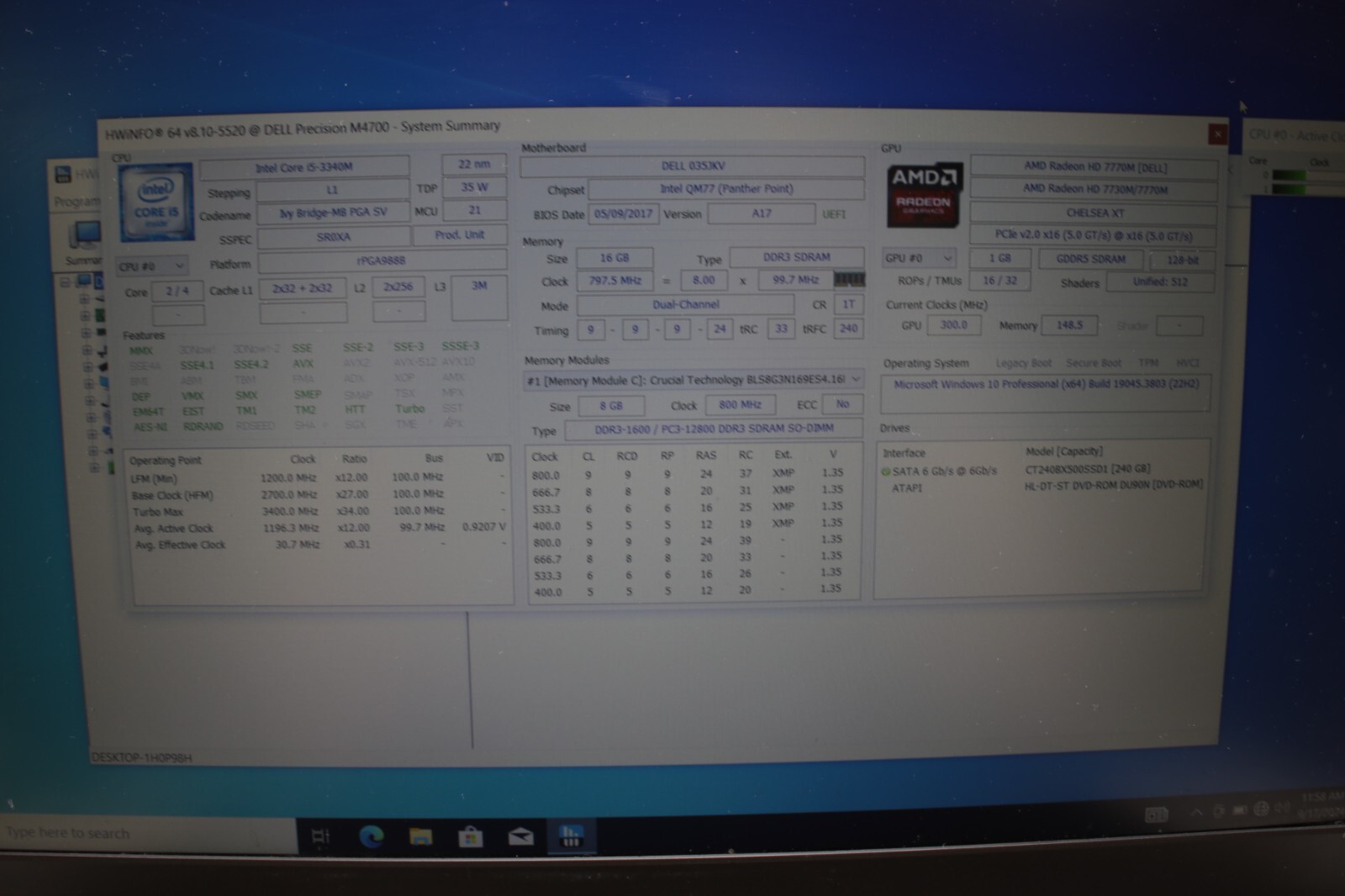
Task: Click the CHELSEA XT GPU codename field
Action: coord(1094,213)
